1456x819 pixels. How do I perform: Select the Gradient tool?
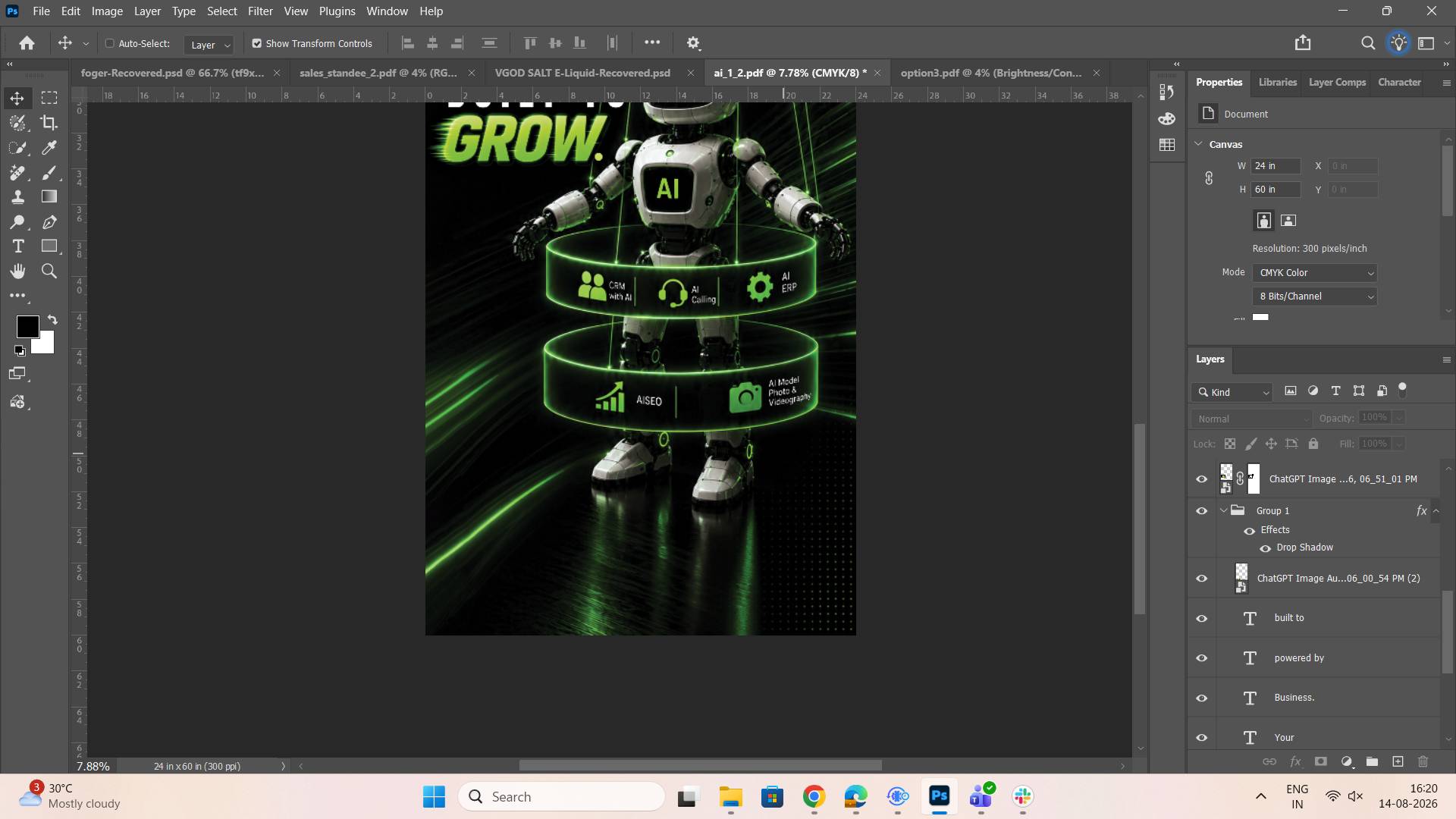(49, 197)
